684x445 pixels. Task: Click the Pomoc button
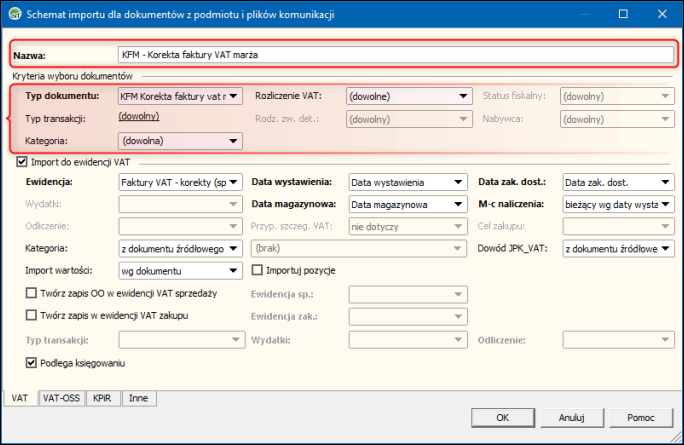pos(641,418)
